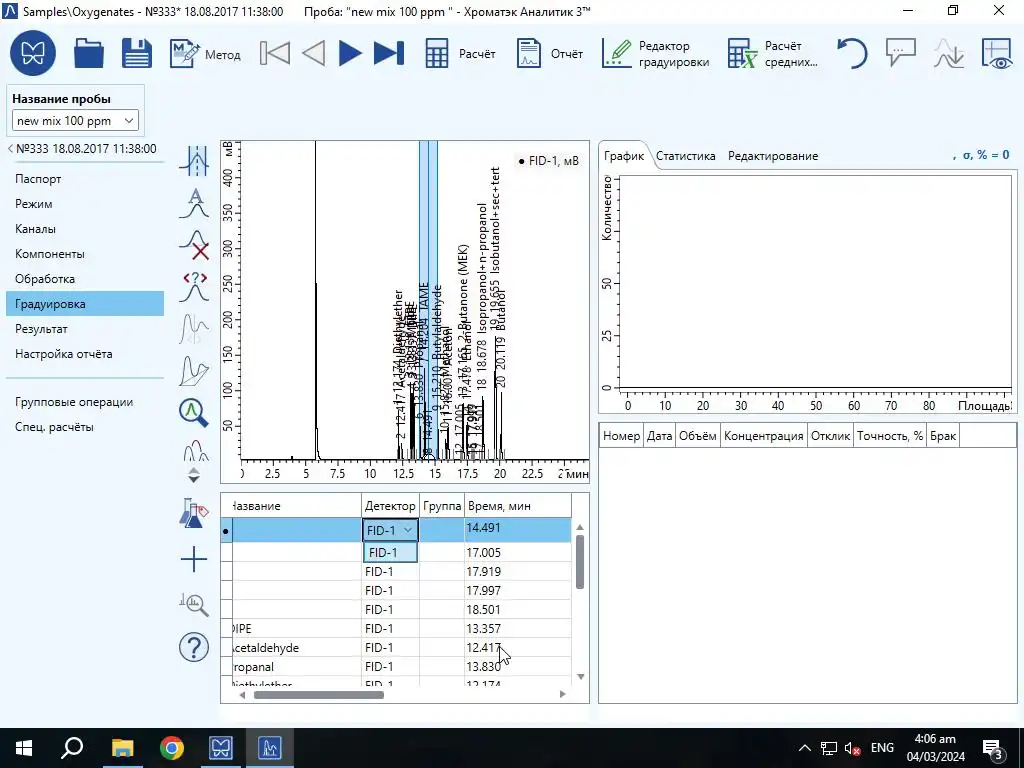Click the 17.919 time cell
Image resolution: width=1024 pixels, height=768 pixels.
coord(518,571)
